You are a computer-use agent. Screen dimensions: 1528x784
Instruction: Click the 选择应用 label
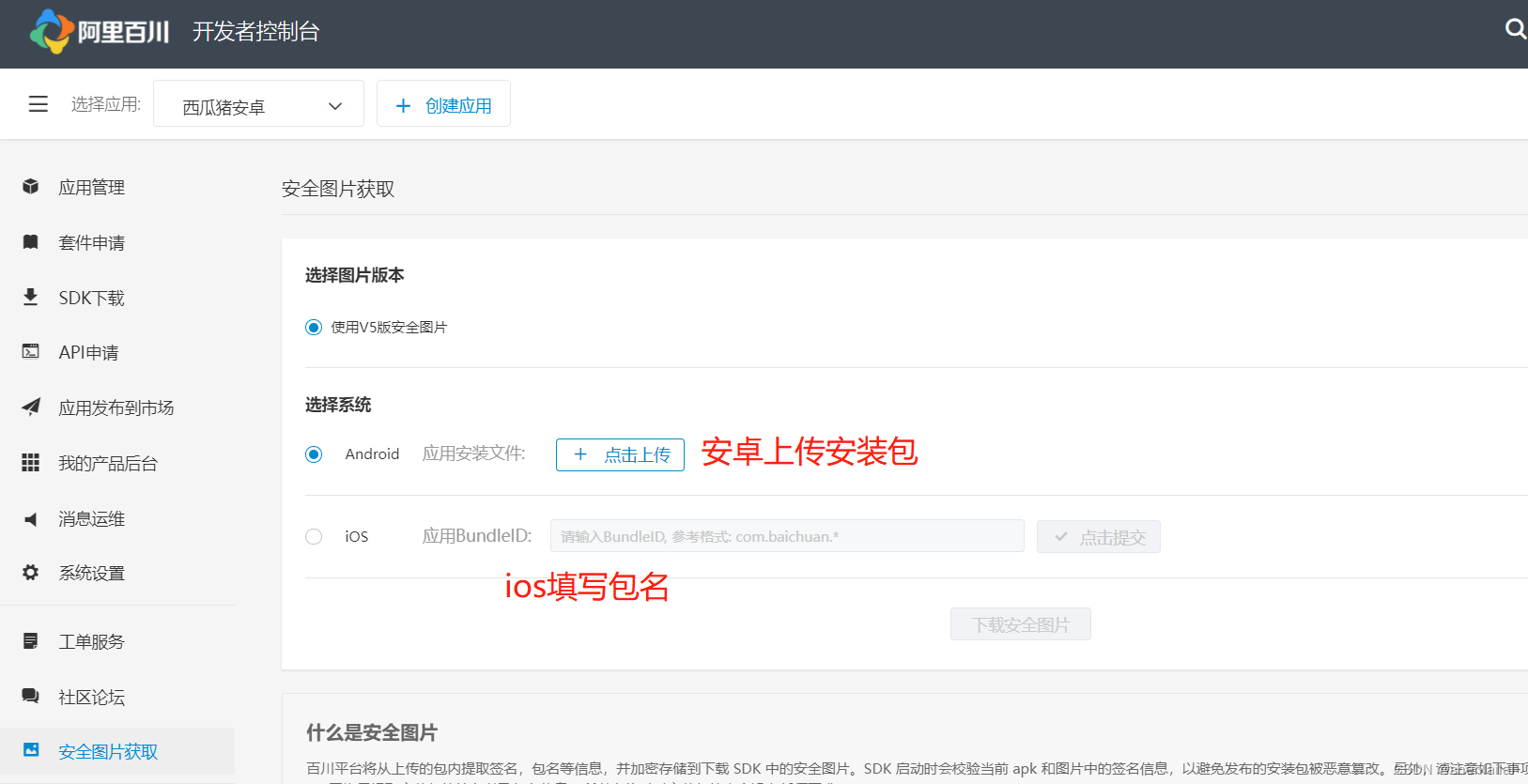[106, 104]
